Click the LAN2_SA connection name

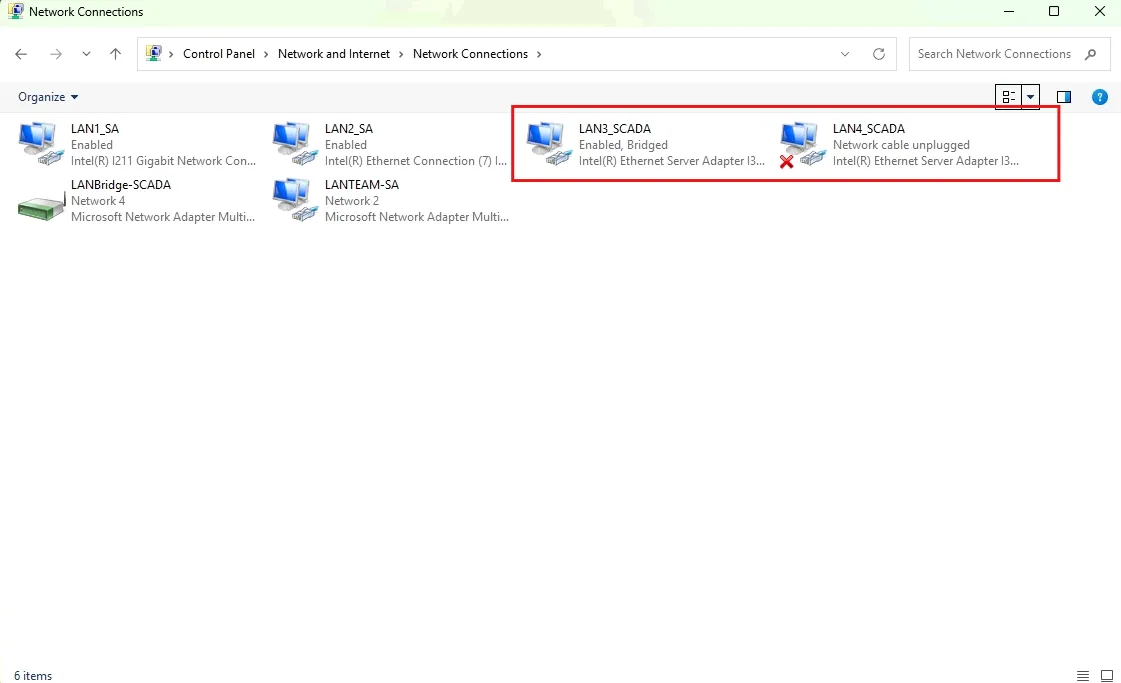[x=349, y=129]
